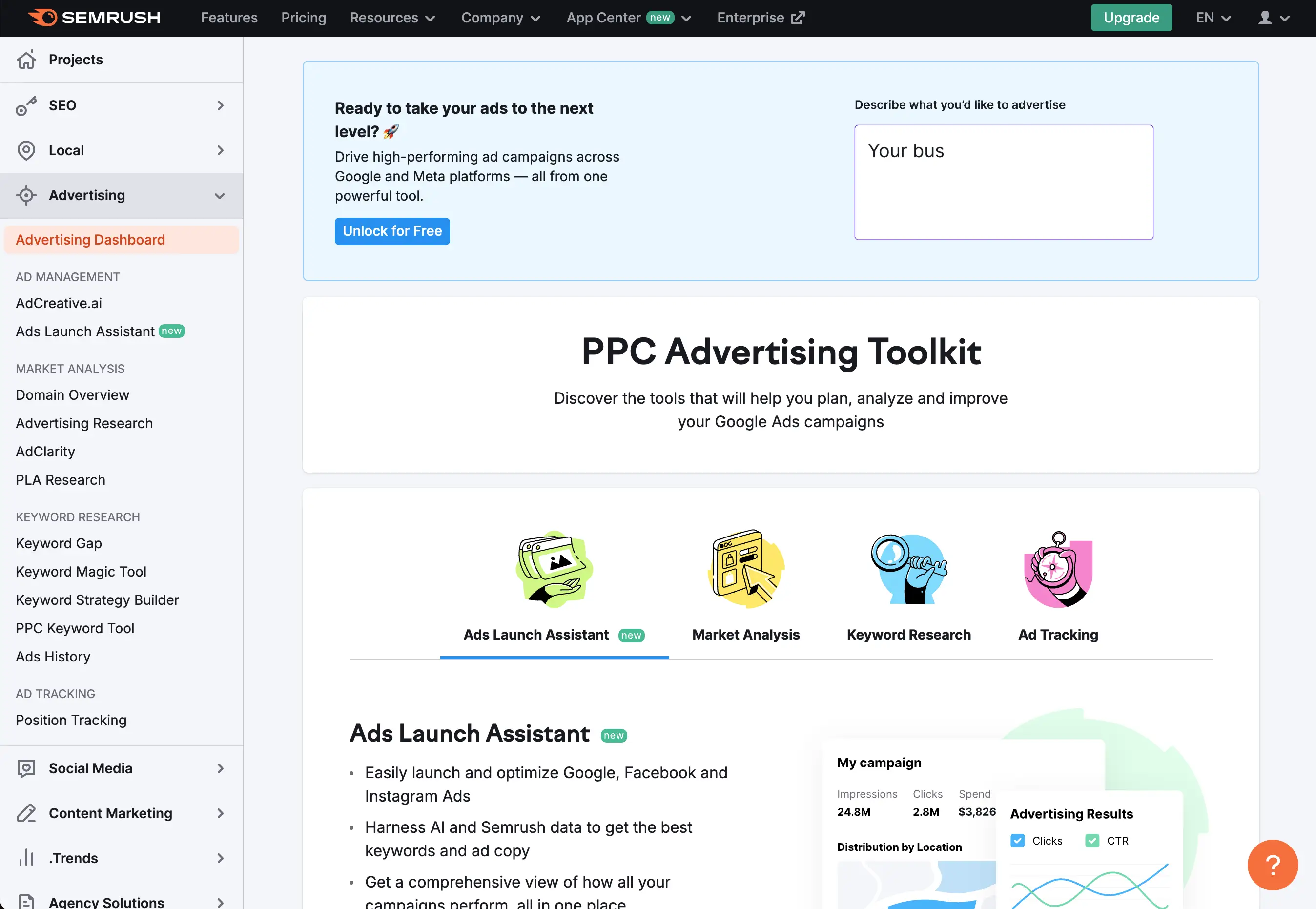The image size is (1316, 909).
Task: Open Position Tracking in sidebar
Action: (71, 720)
